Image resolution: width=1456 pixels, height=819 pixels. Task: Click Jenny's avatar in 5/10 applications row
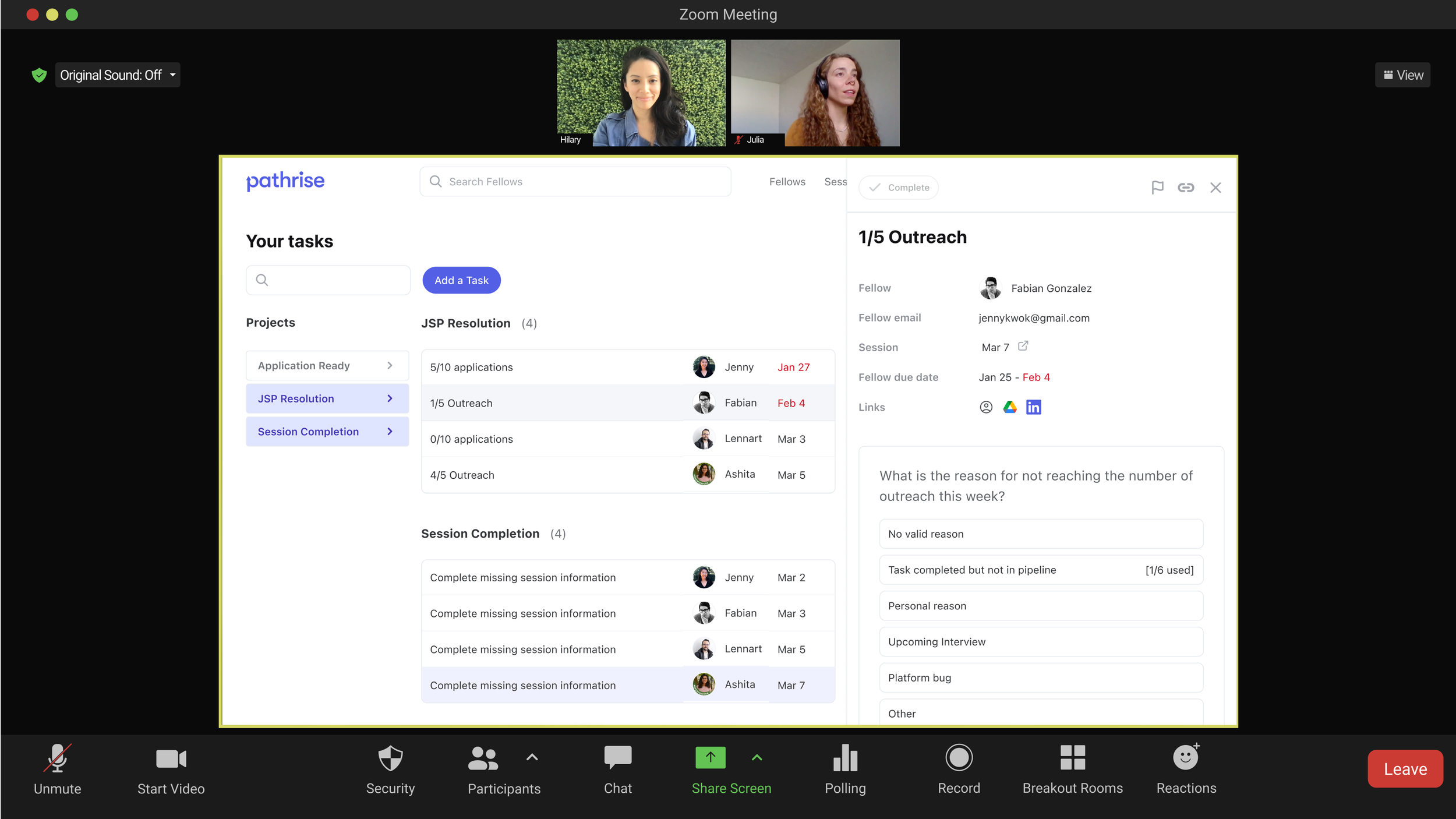tap(704, 367)
